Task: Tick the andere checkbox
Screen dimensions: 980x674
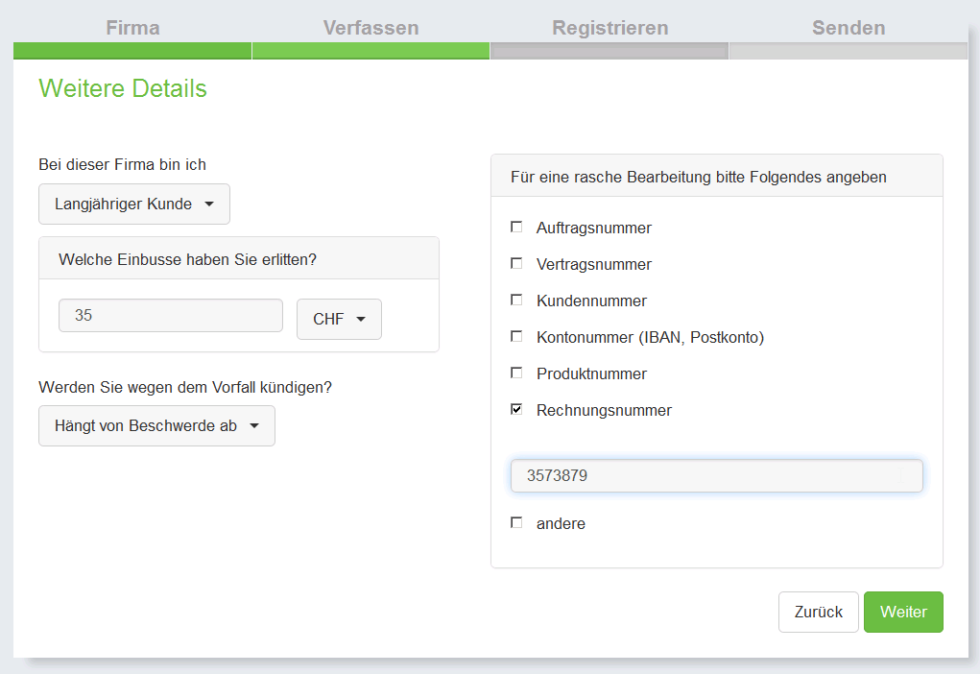Action: coord(516,523)
